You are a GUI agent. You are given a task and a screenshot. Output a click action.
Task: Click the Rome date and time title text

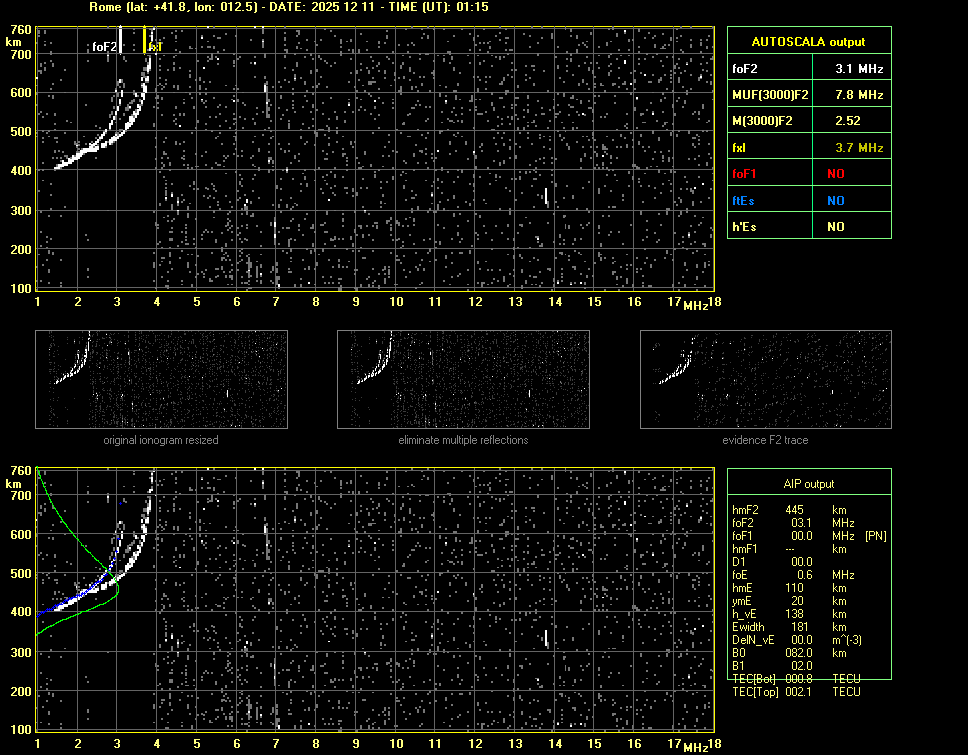pos(289,7)
